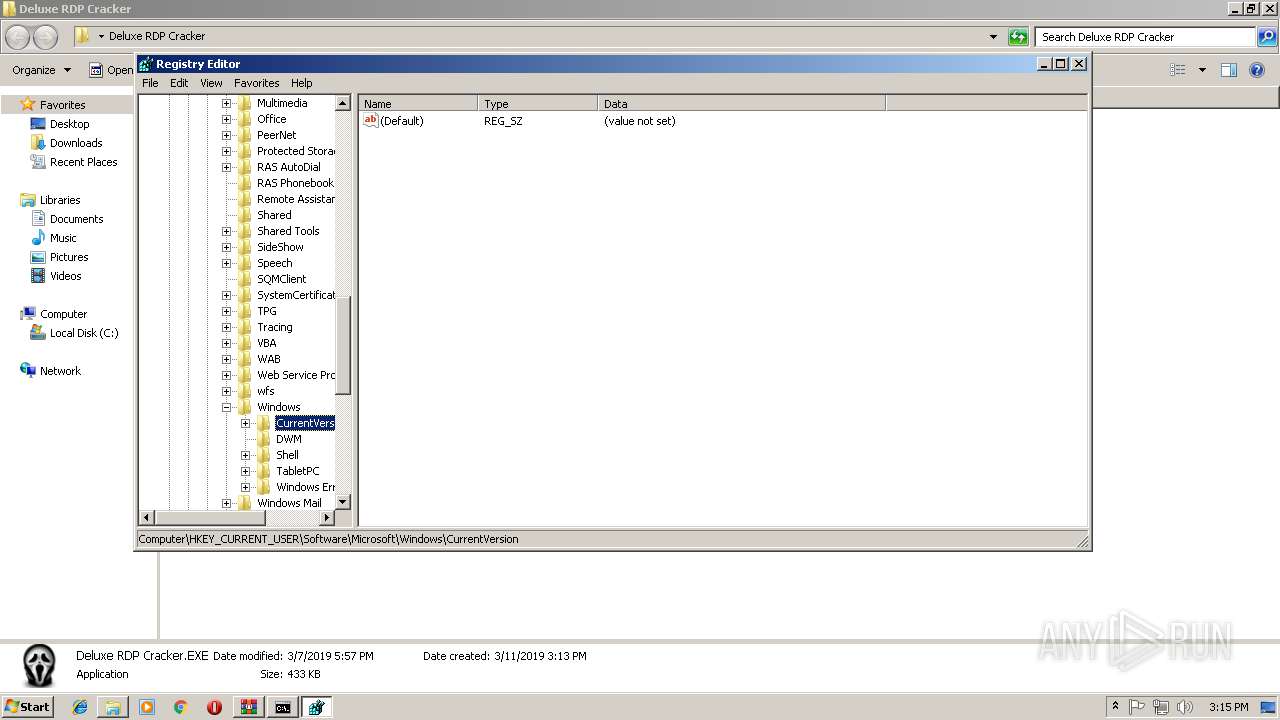Click the tree scroll-up arrow
The image size is (1280, 720).
pyautogui.click(x=343, y=103)
